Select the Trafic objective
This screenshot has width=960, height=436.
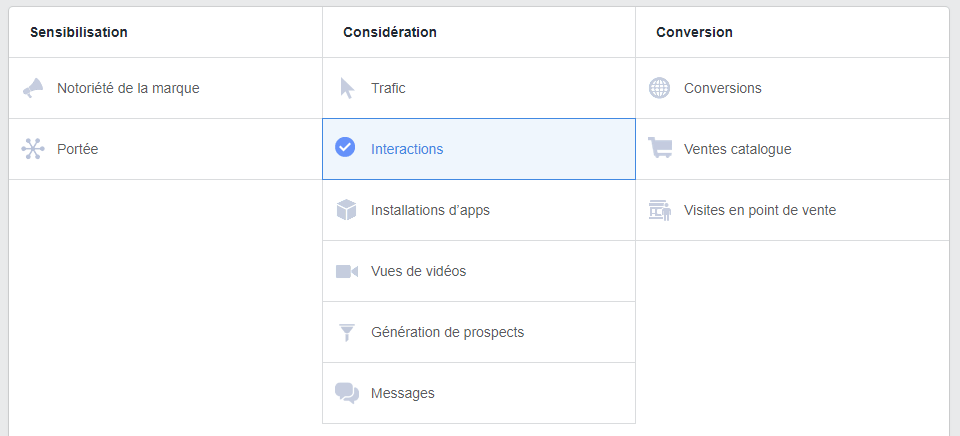[388, 88]
